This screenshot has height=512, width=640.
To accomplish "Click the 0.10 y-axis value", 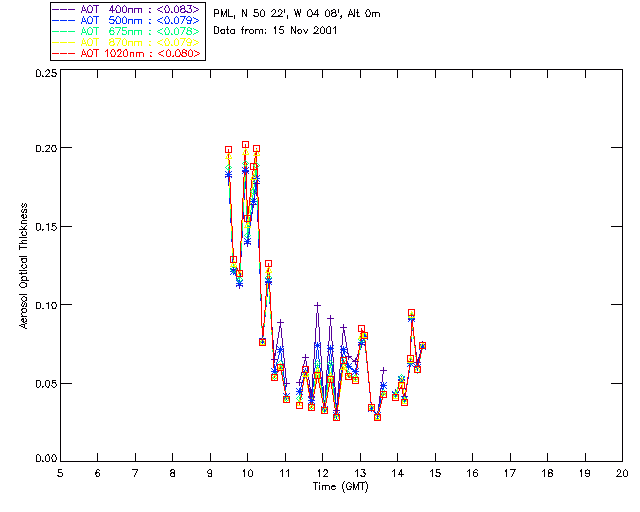I will (x=47, y=305).
